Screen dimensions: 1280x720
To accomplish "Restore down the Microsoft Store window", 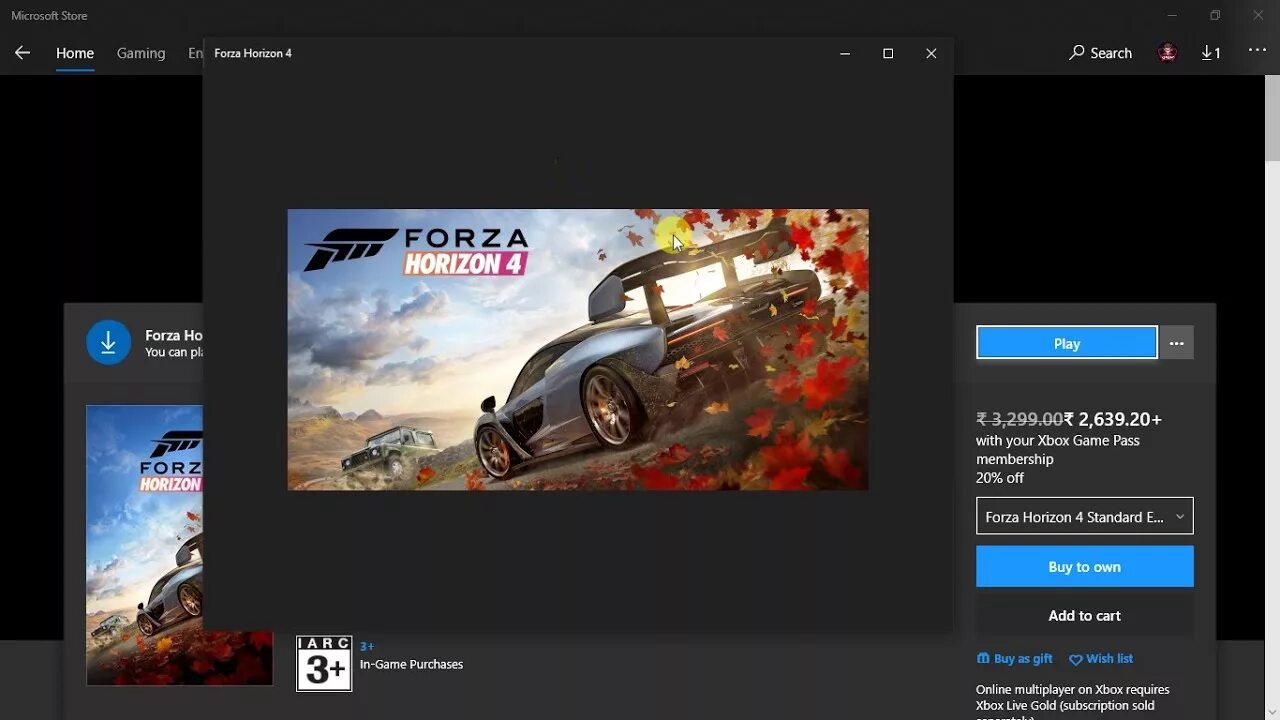I will (x=1215, y=15).
